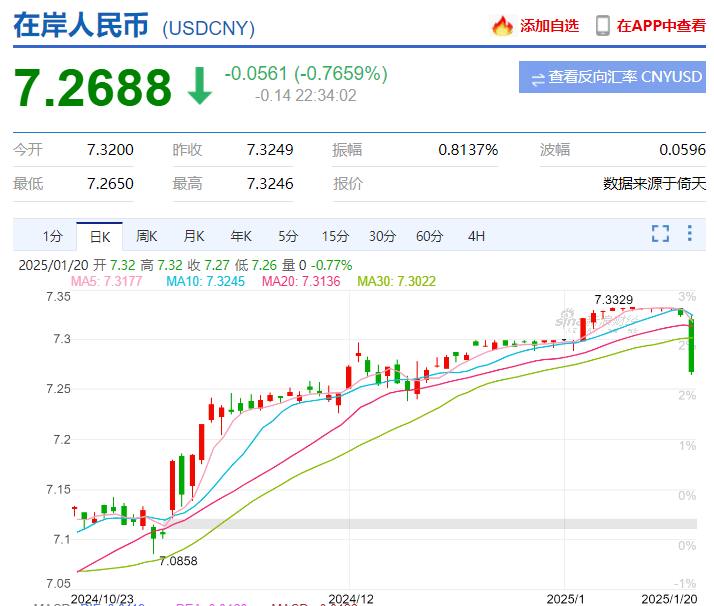Click the phone icon for app viewing
Image resolution: width=714 pixels, height=606 pixels.
point(602,26)
